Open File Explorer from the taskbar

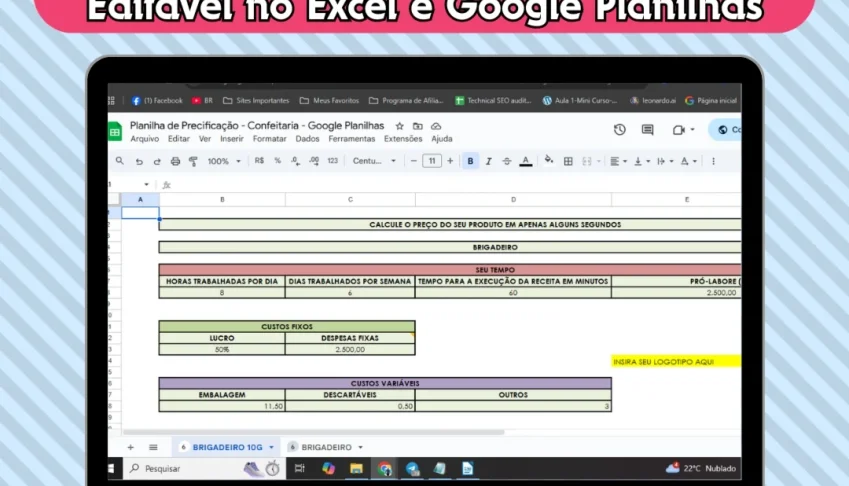click(x=356, y=469)
